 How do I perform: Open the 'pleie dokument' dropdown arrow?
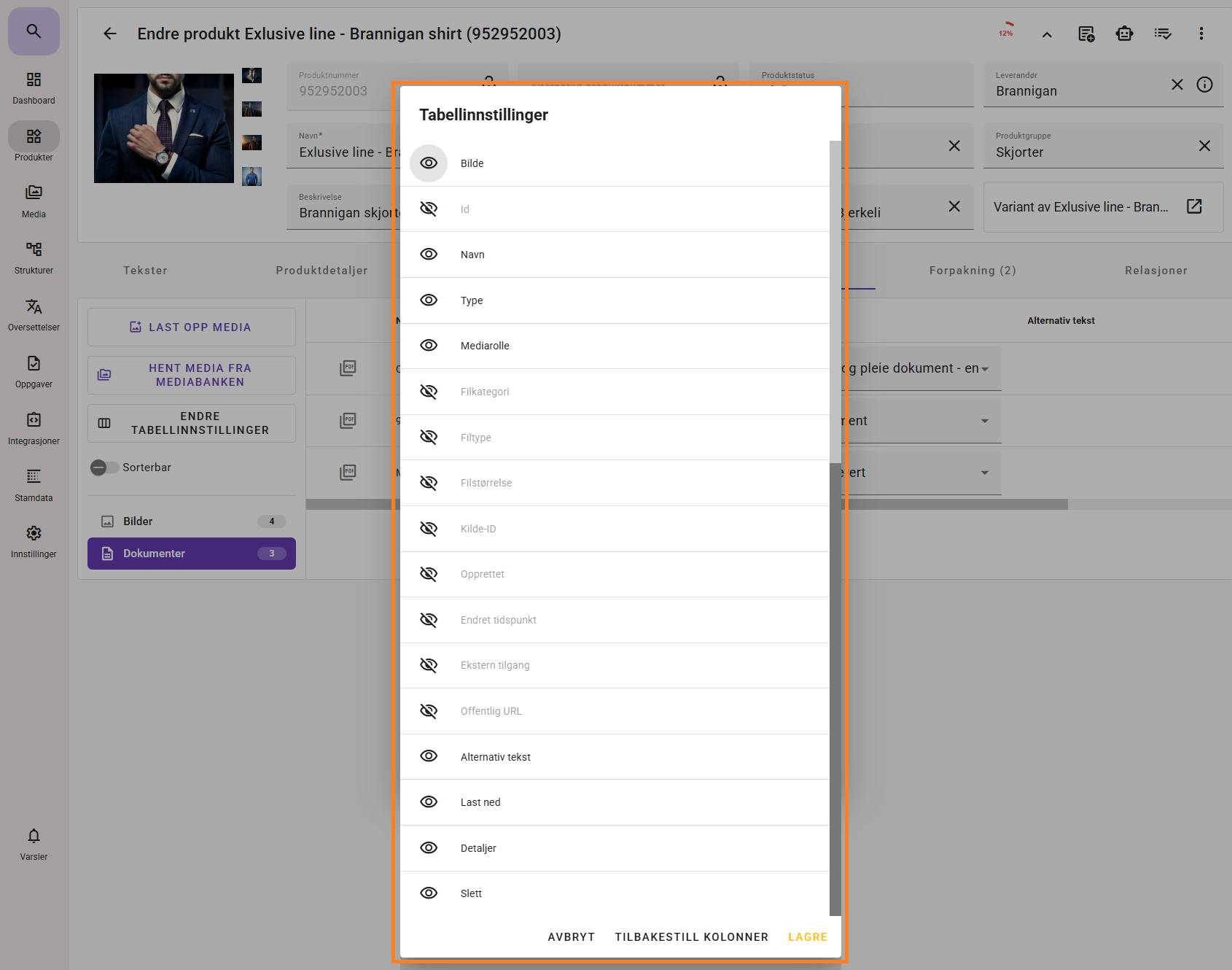(x=985, y=369)
